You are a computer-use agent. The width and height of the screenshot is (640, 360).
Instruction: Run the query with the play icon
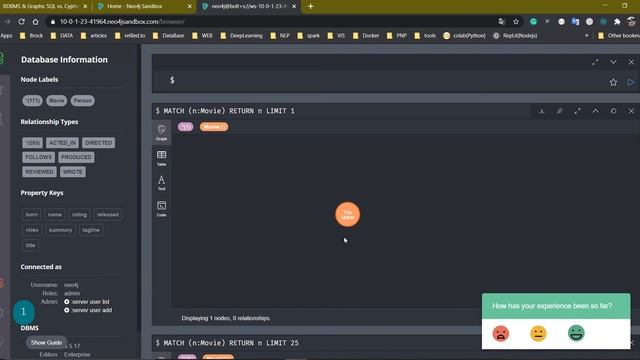coord(631,82)
